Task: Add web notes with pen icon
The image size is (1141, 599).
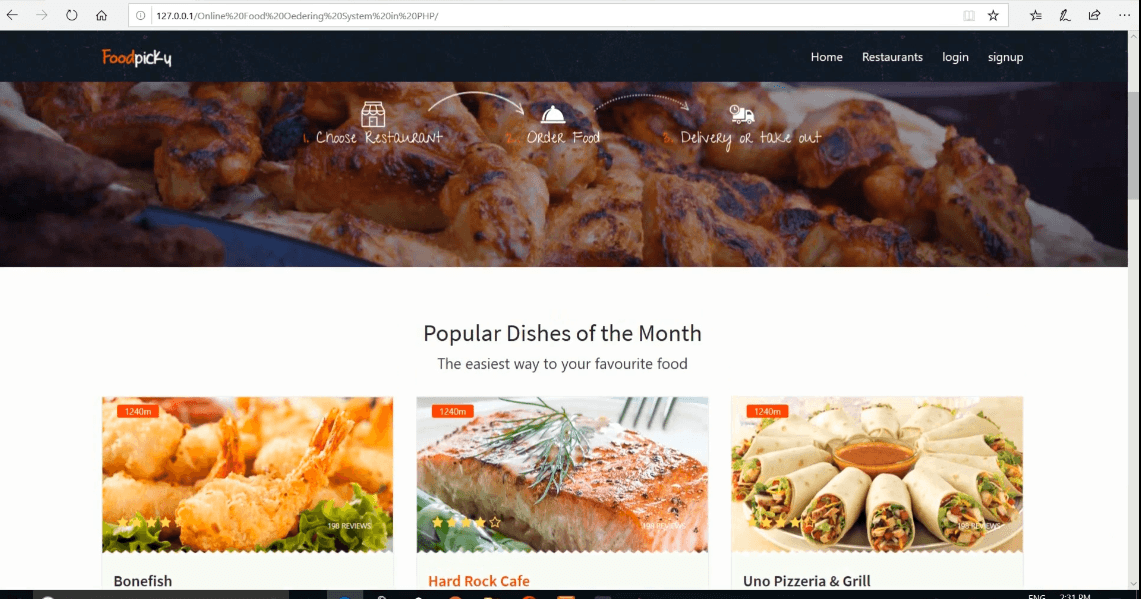Action: click(1065, 15)
